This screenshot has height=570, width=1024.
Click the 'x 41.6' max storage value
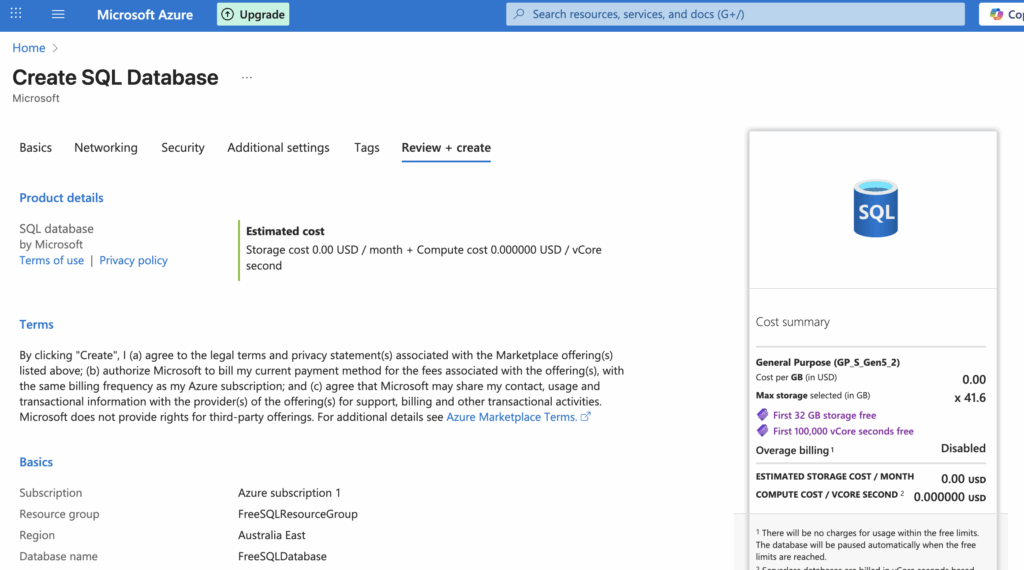(970, 398)
